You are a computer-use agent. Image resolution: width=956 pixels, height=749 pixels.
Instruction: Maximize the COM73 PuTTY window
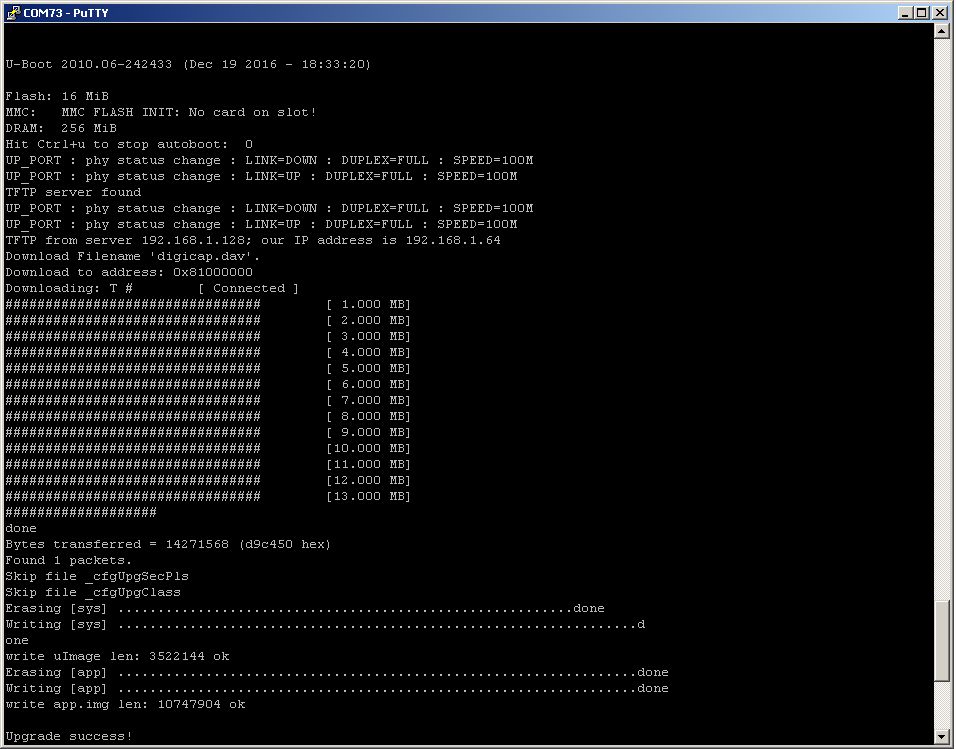(x=922, y=12)
